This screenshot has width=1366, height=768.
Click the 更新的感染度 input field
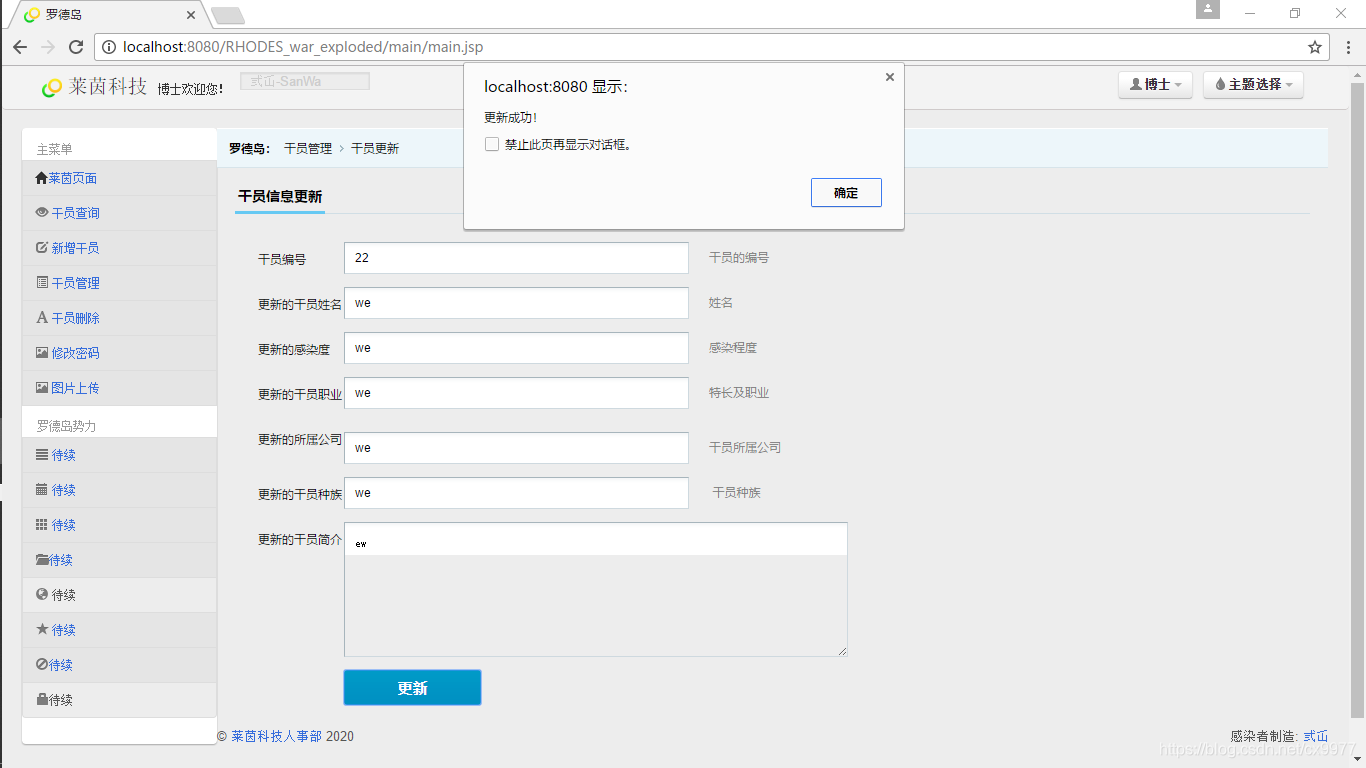click(x=516, y=348)
